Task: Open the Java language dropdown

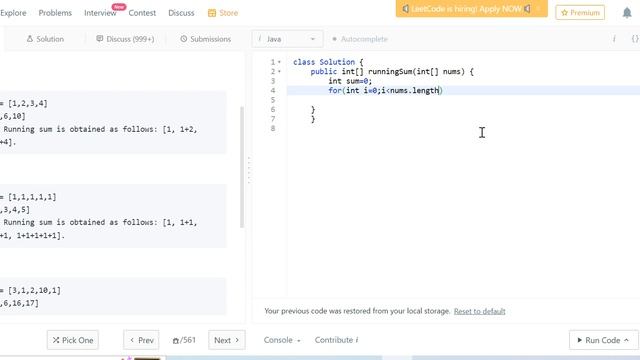Action: click(x=287, y=39)
